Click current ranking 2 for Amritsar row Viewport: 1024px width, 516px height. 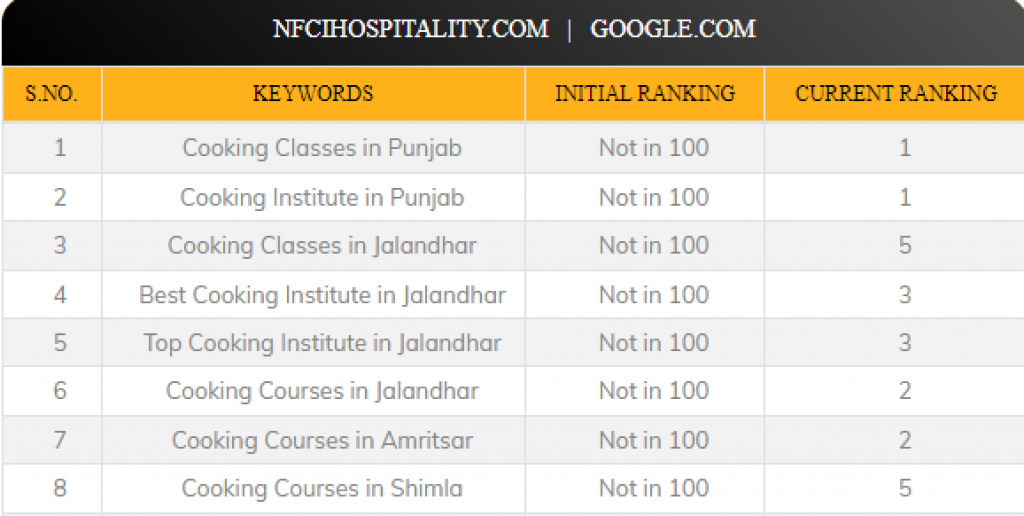(x=904, y=440)
